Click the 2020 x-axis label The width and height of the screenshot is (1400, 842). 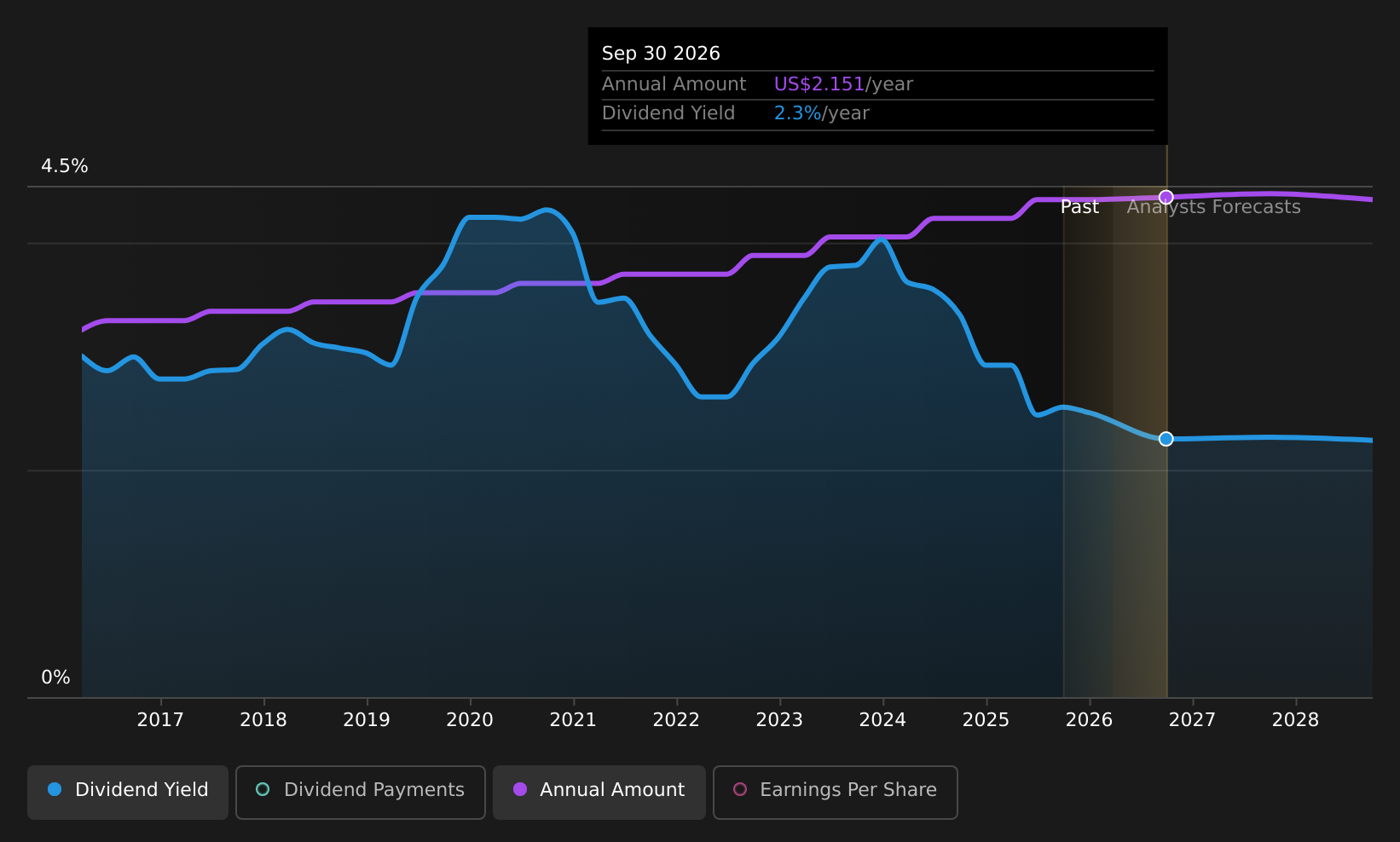click(470, 720)
